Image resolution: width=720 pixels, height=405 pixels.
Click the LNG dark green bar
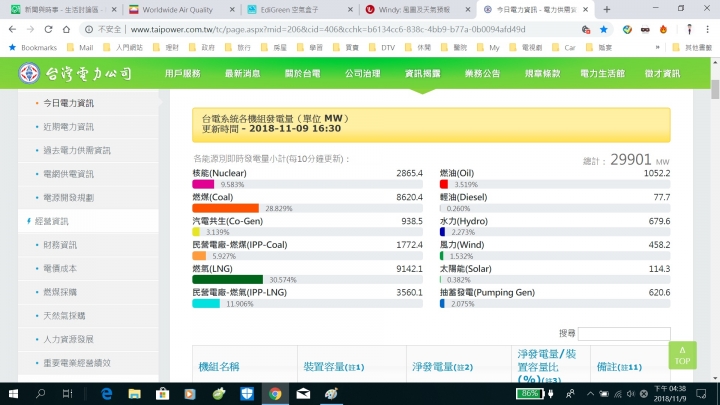click(x=227, y=279)
